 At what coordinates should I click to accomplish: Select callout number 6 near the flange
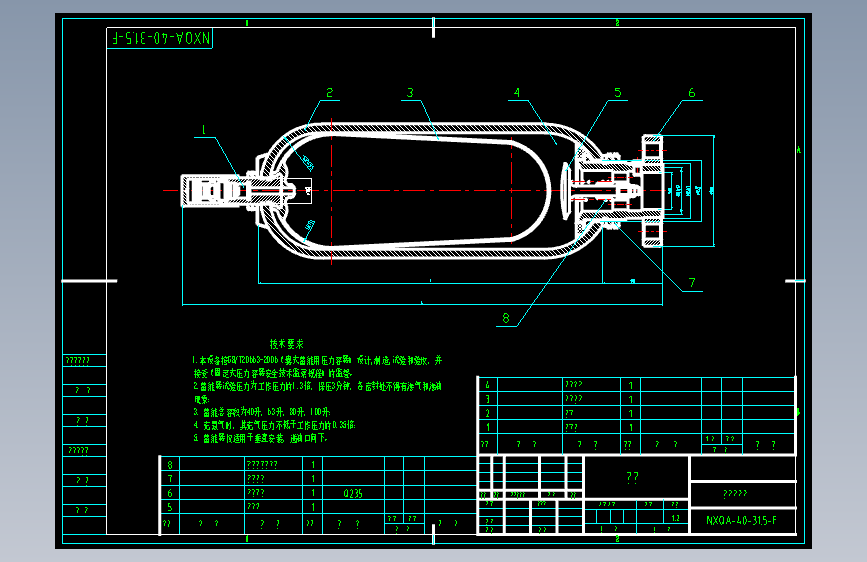(x=691, y=93)
